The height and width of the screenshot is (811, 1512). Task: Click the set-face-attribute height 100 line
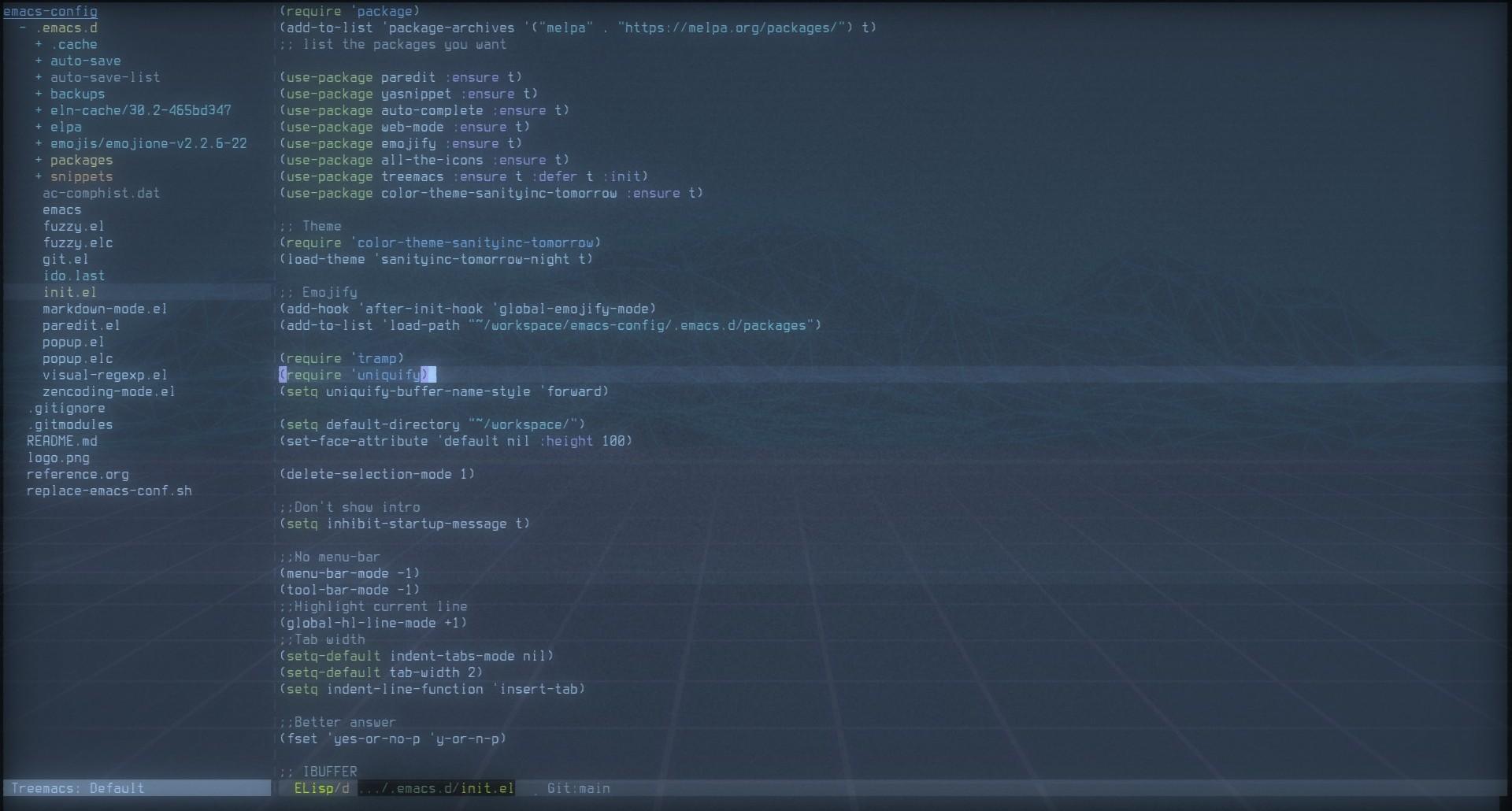click(456, 441)
